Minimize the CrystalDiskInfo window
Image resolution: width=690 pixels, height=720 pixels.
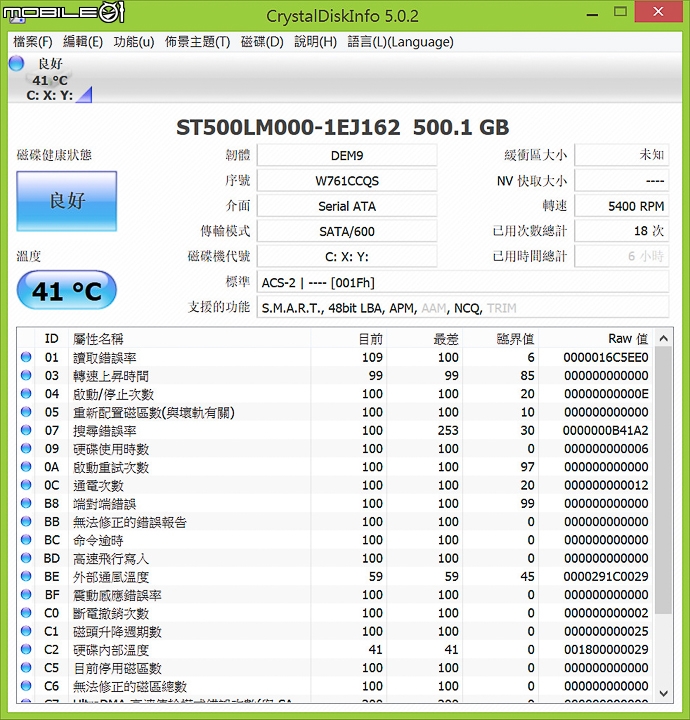click(x=592, y=13)
